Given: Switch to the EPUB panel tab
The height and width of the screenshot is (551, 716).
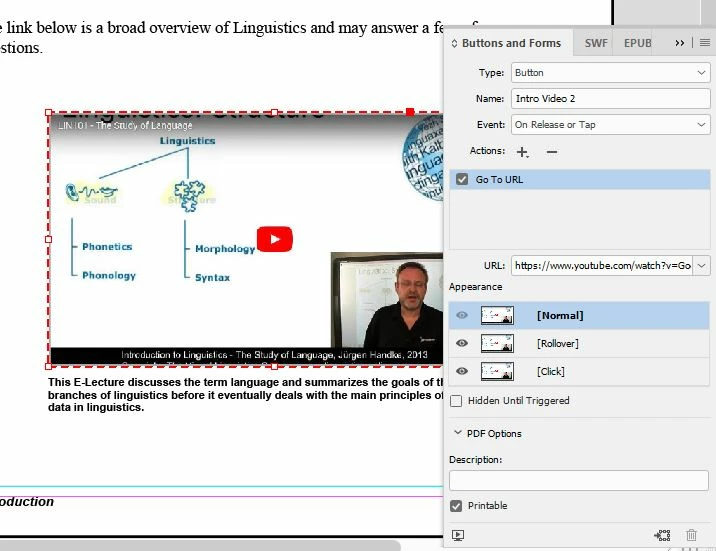Looking at the screenshot, I should [637, 43].
